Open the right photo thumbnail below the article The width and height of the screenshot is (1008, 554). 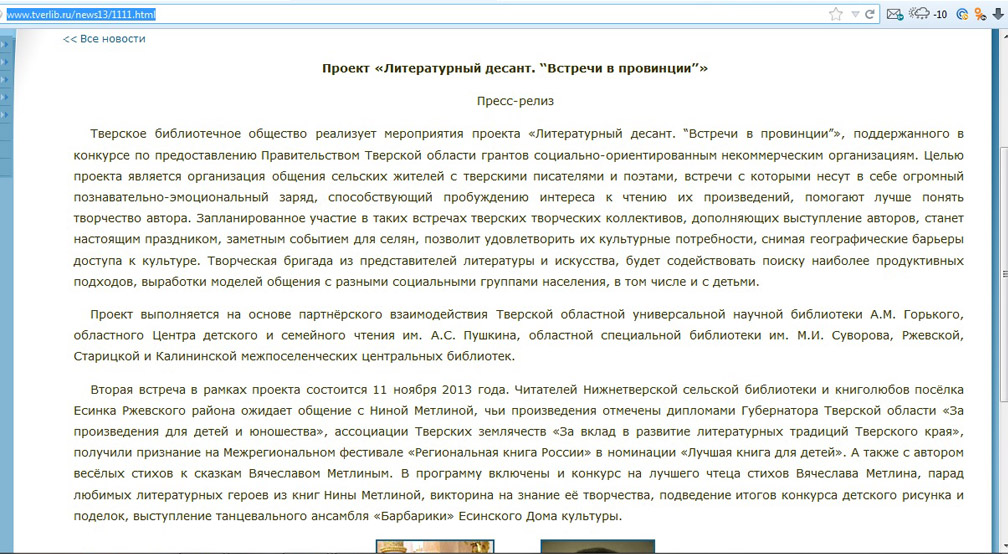(x=598, y=547)
